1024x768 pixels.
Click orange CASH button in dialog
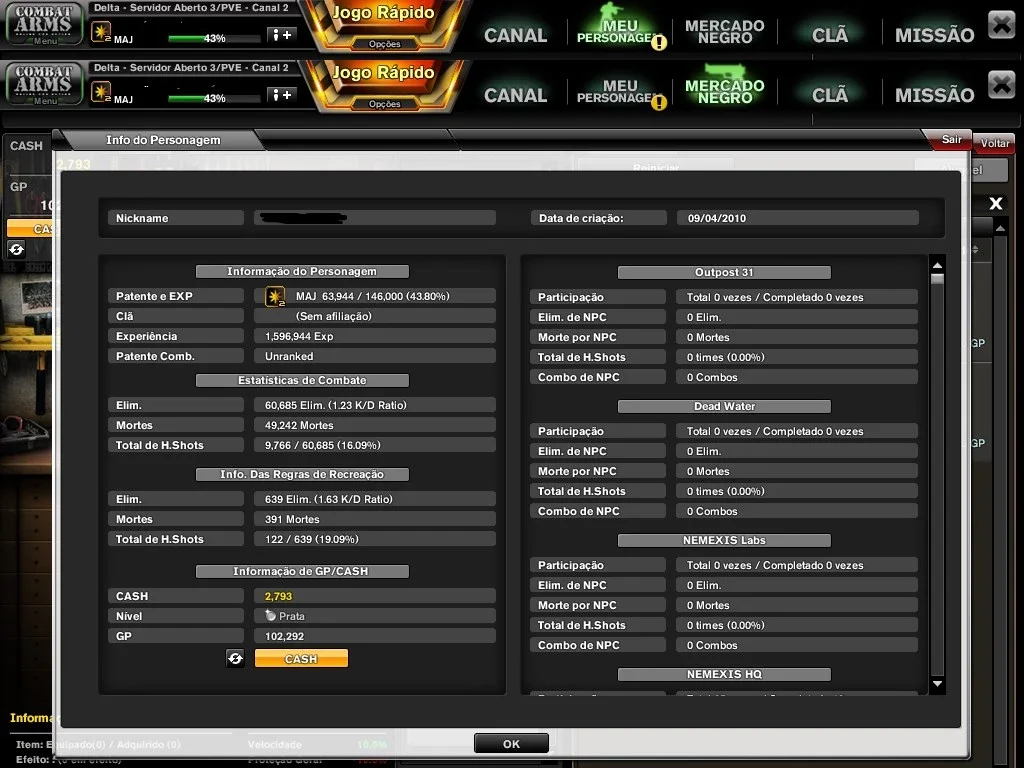pos(301,658)
